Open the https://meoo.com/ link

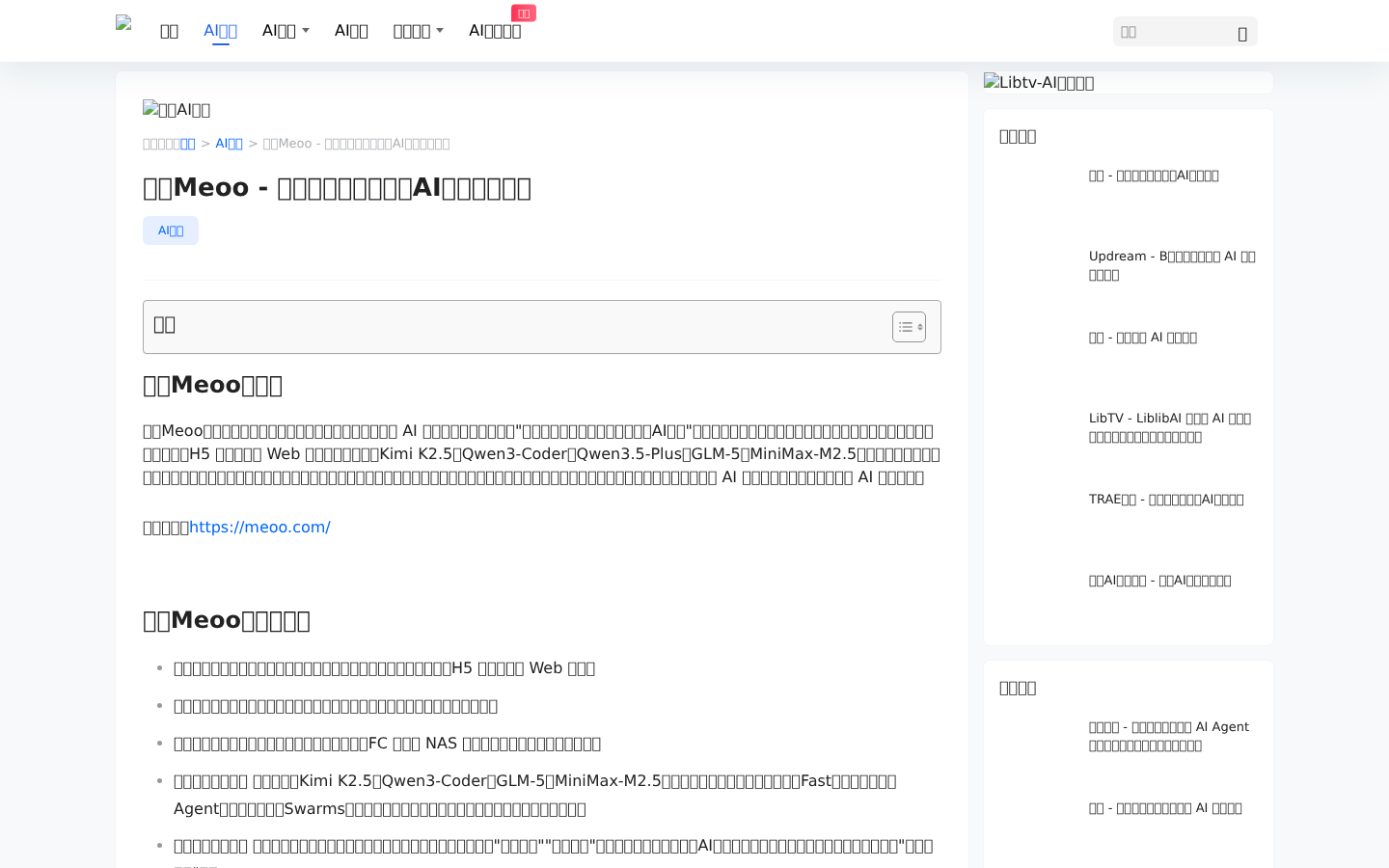click(259, 528)
